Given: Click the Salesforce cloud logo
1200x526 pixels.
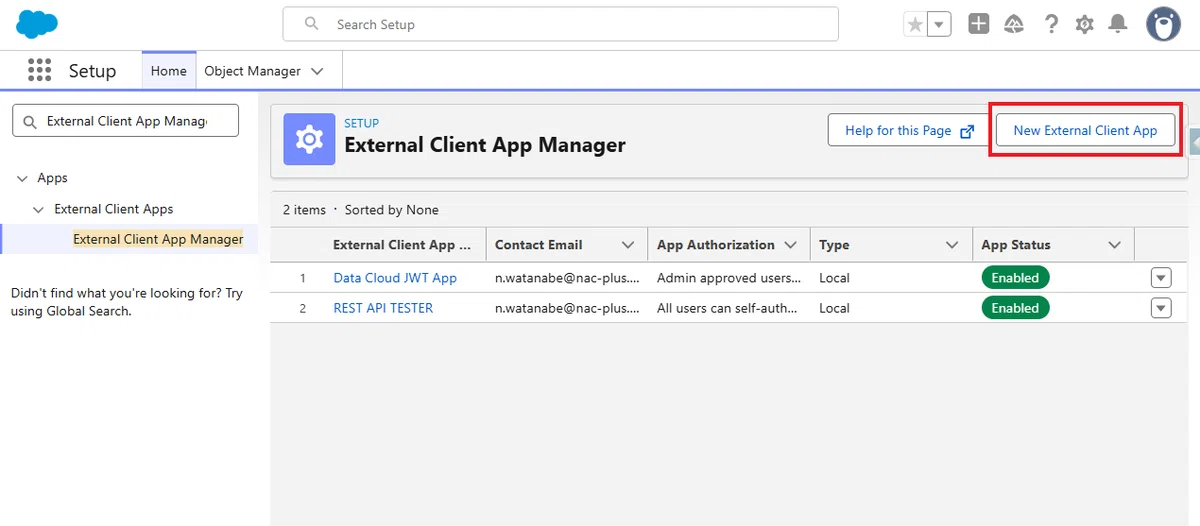Looking at the screenshot, I should tap(38, 24).
